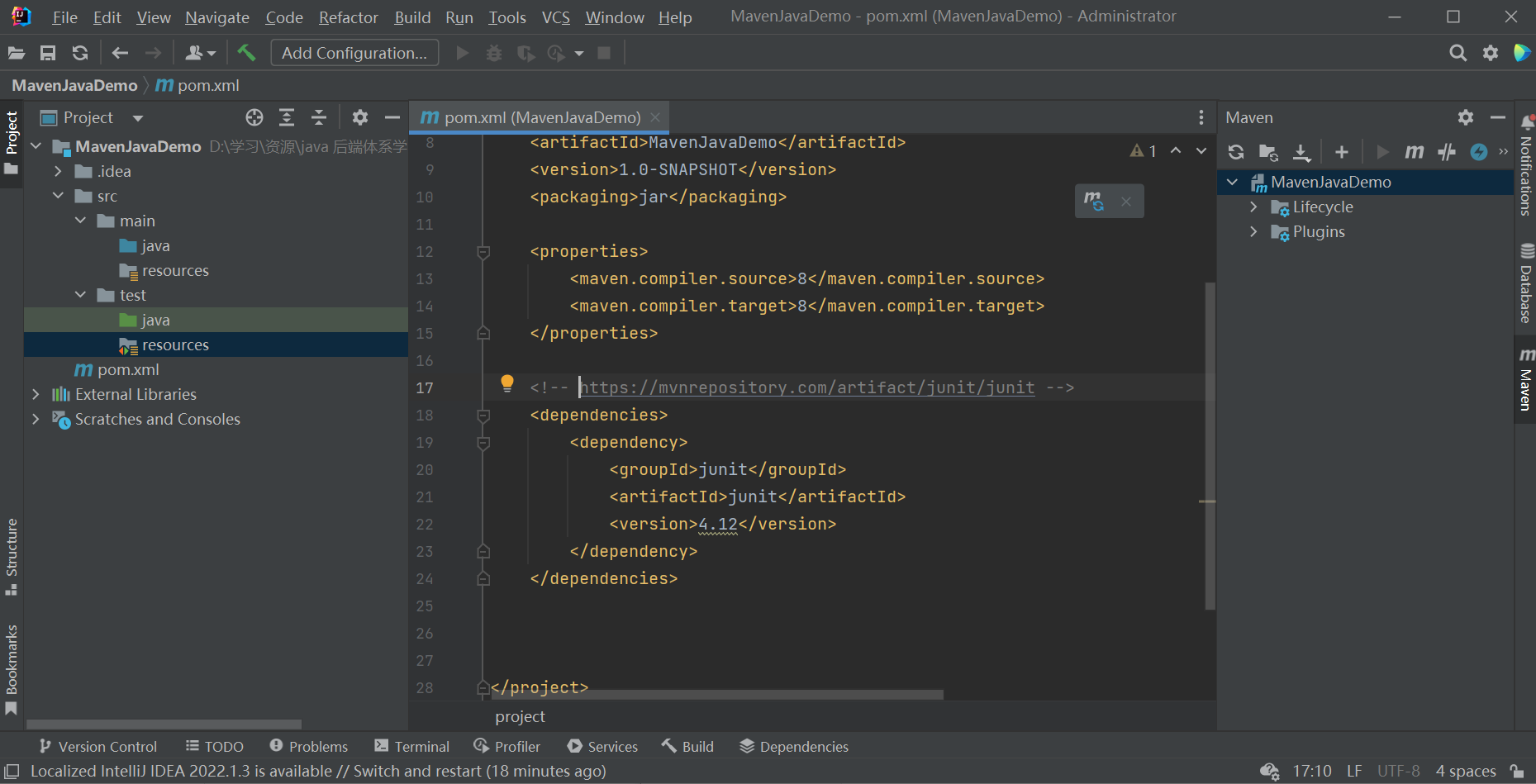Click the yellow intention light bulb
Image resolution: width=1536 pixels, height=784 pixels.
[507, 382]
